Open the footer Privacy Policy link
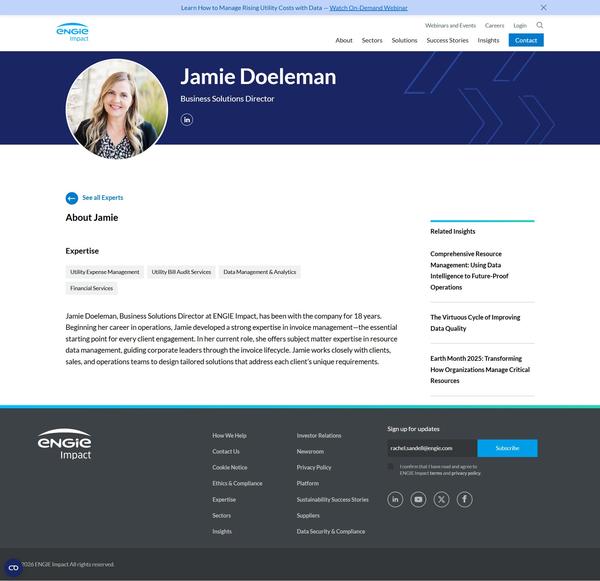This screenshot has width=600, height=581. (x=314, y=468)
